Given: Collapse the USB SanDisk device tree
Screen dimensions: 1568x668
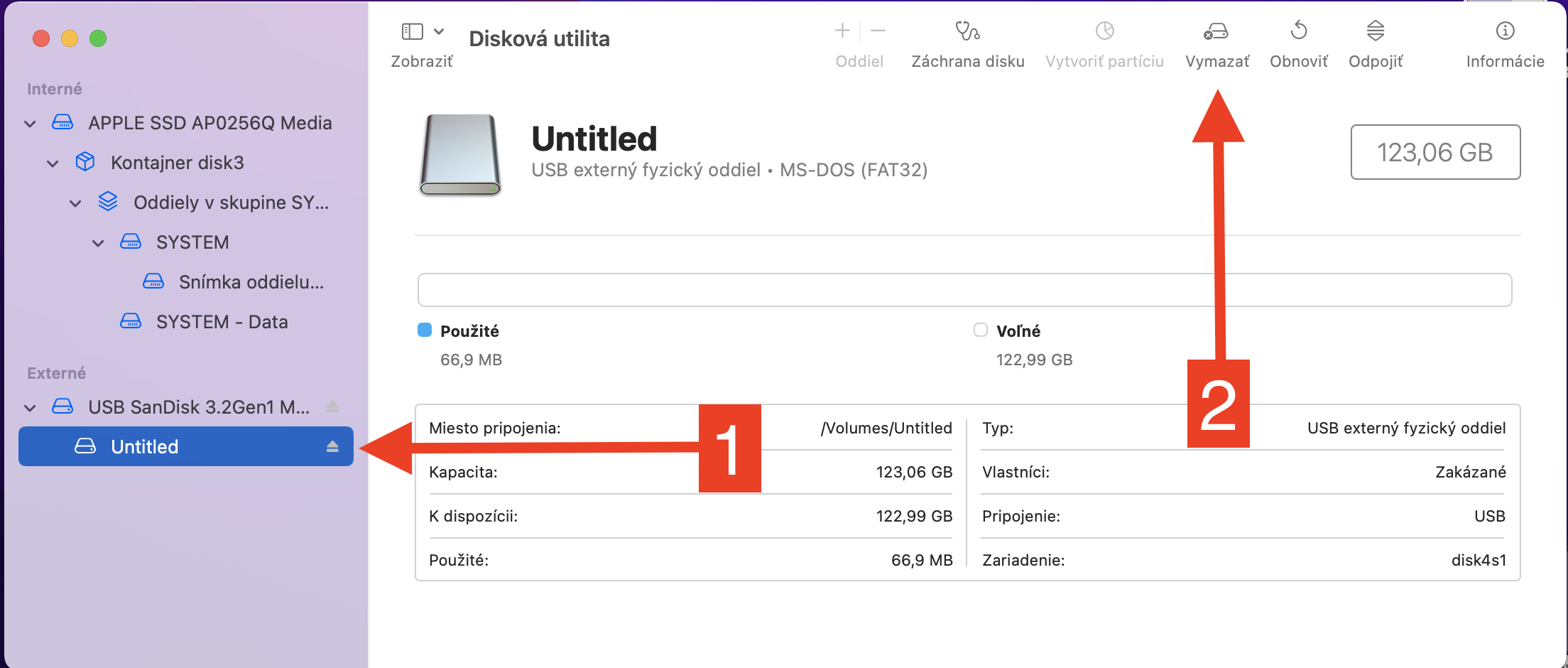Looking at the screenshot, I should (30, 408).
